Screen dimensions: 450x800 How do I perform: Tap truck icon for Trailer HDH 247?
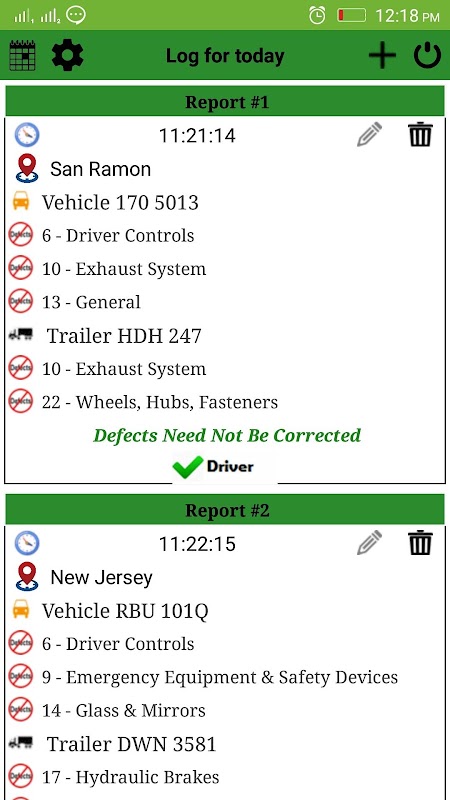click(x=21, y=335)
